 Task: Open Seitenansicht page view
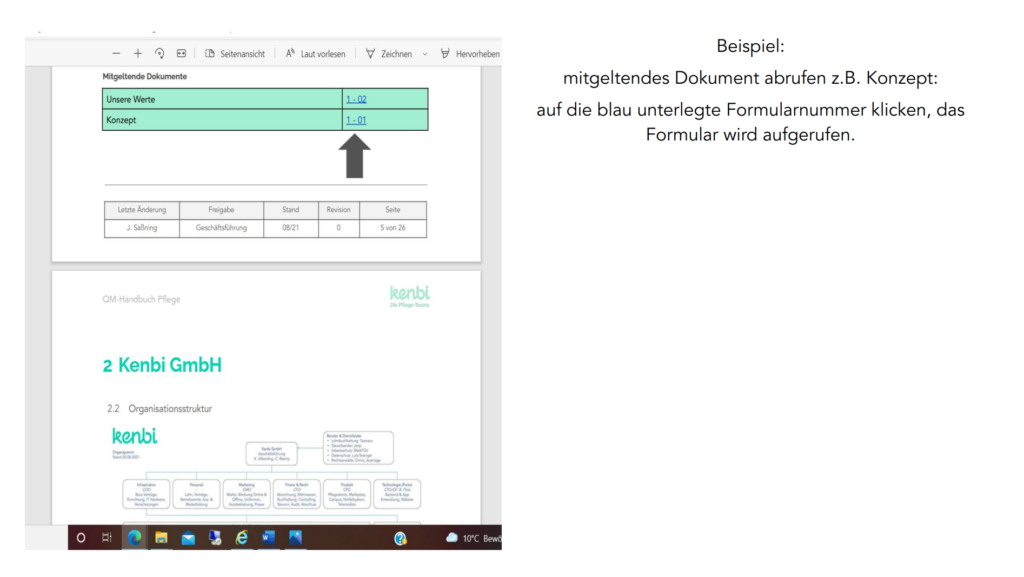pos(235,54)
